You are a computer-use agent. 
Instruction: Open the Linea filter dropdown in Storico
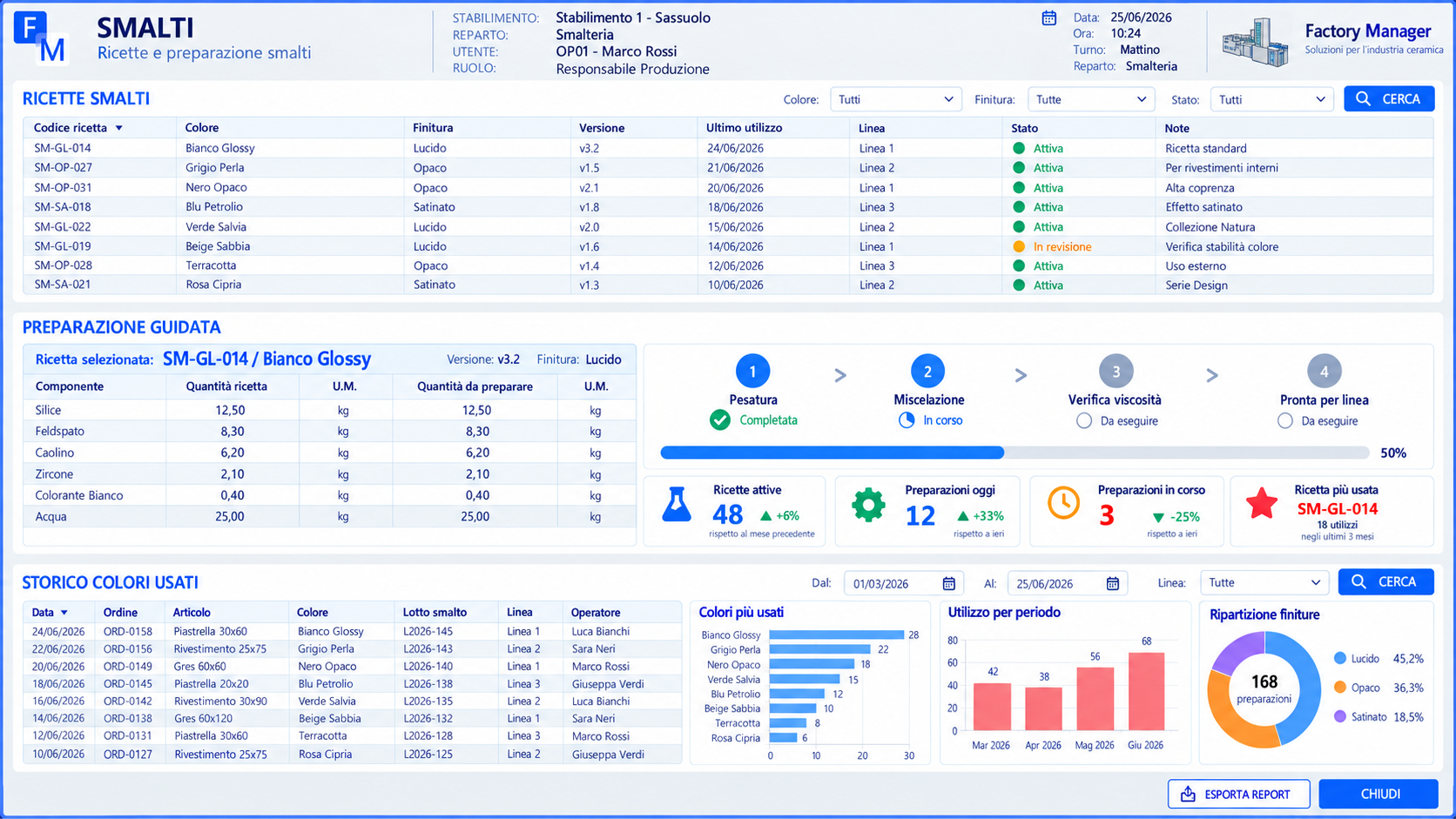tap(1264, 582)
